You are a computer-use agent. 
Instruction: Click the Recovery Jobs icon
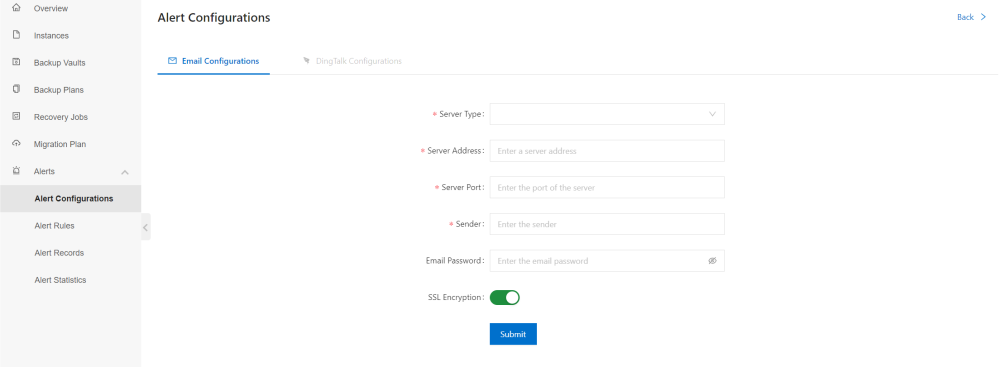pos(17,117)
